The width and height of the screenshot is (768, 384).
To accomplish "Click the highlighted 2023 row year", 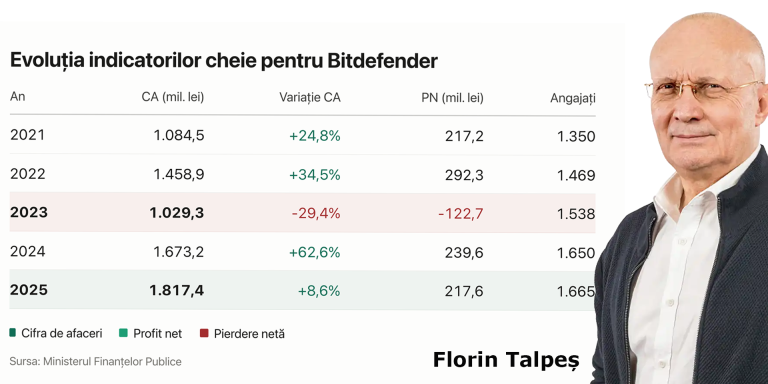I will pos(29,213).
